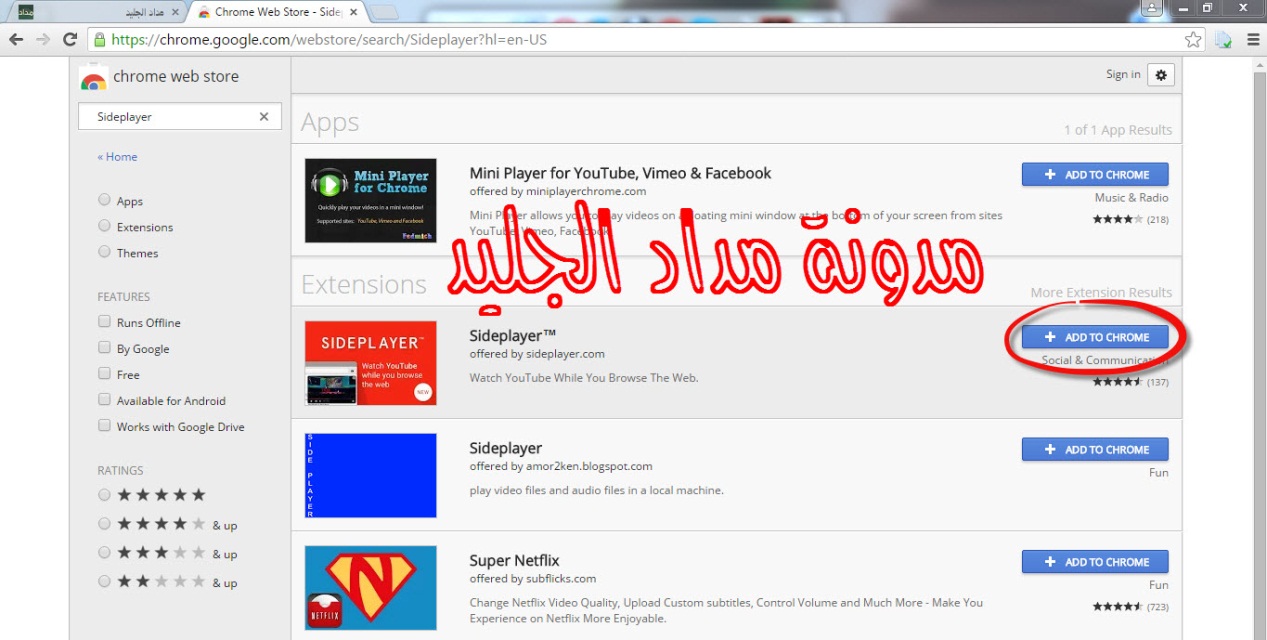
Task: Click the Sideplayer™ star rating (137)
Action: click(1130, 381)
